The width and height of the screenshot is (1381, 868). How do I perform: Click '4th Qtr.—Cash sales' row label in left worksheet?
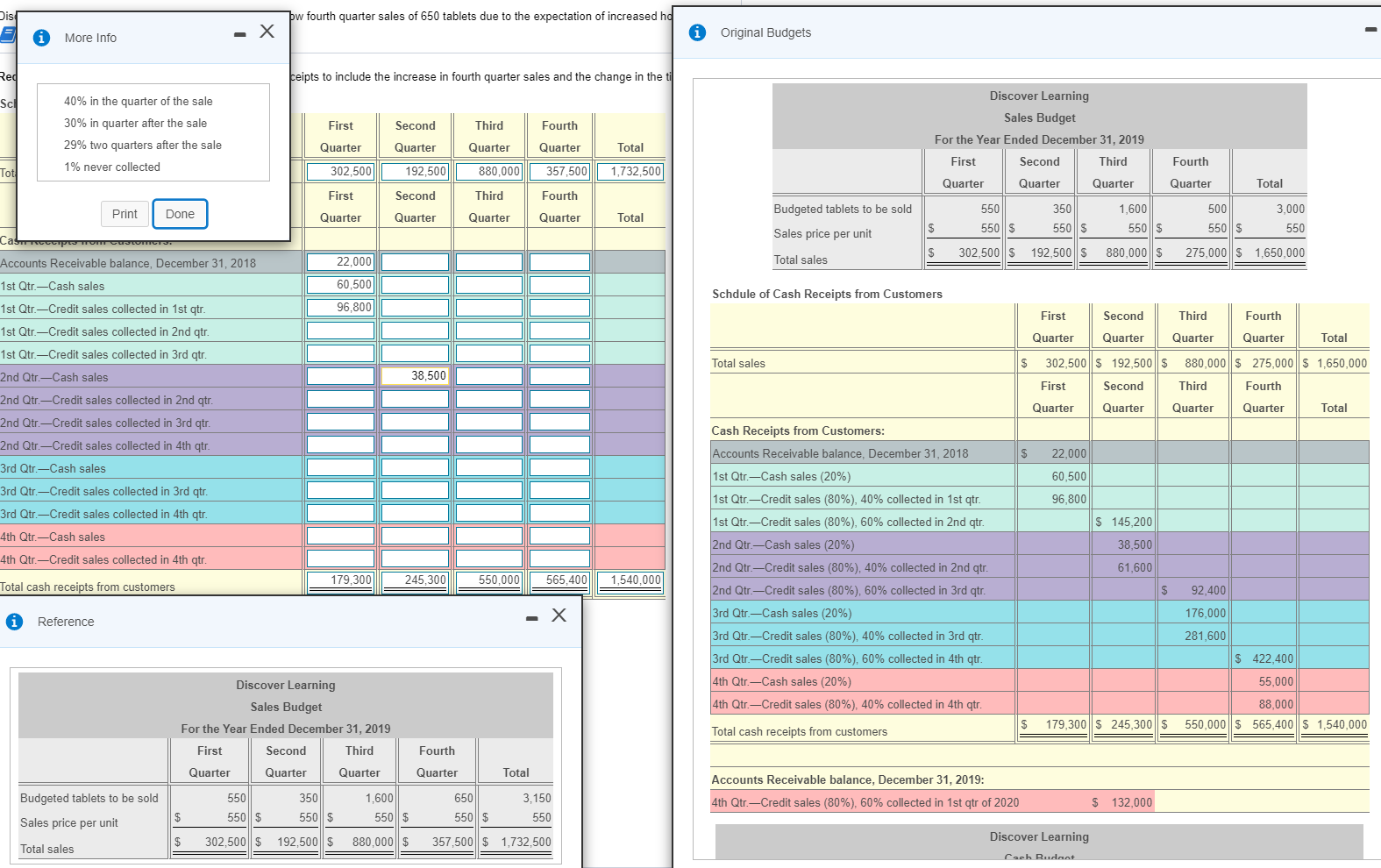pyautogui.click(x=53, y=537)
